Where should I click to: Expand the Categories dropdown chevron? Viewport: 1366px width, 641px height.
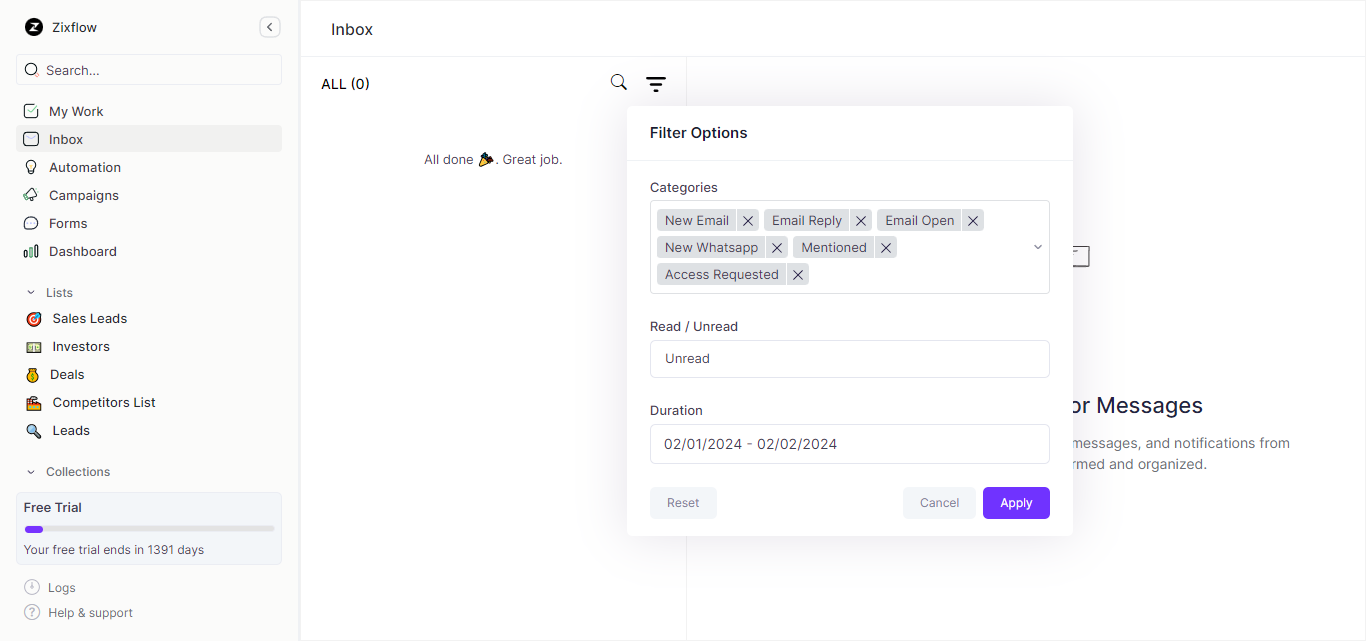pos(1038,246)
